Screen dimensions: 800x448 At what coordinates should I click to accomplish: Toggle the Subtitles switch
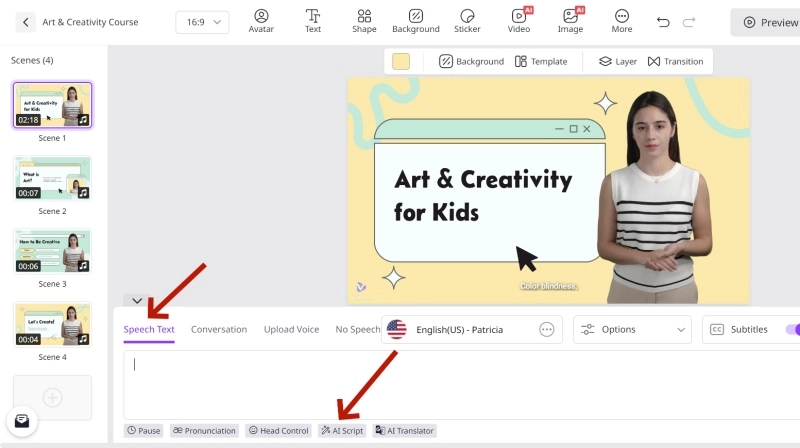click(x=792, y=329)
